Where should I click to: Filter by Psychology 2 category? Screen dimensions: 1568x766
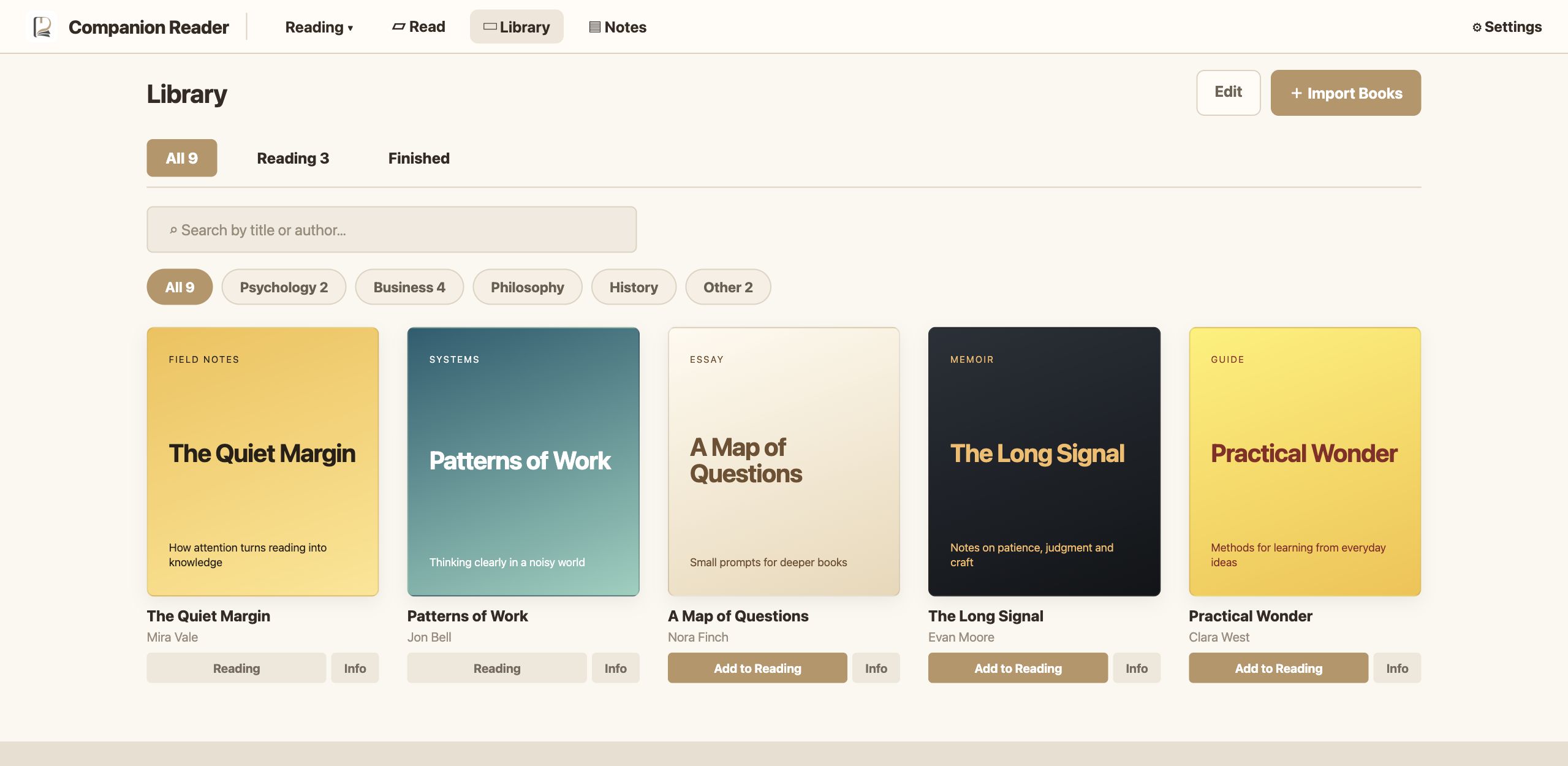pyautogui.click(x=284, y=287)
